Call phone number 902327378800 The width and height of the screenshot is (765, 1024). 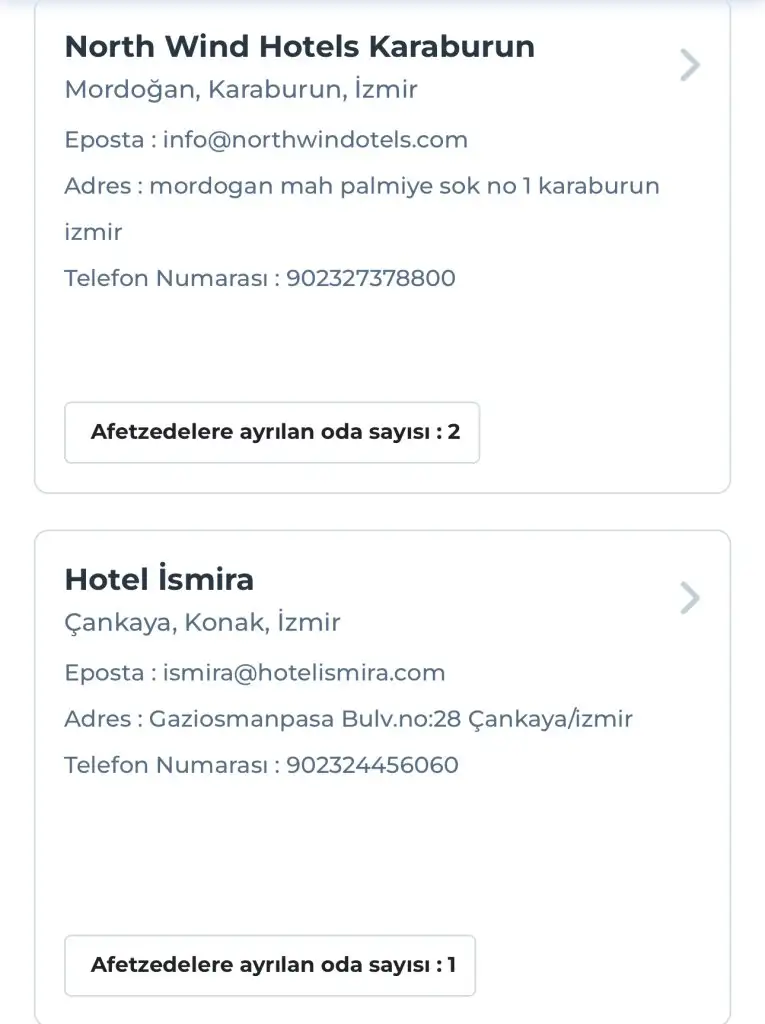(371, 278)
